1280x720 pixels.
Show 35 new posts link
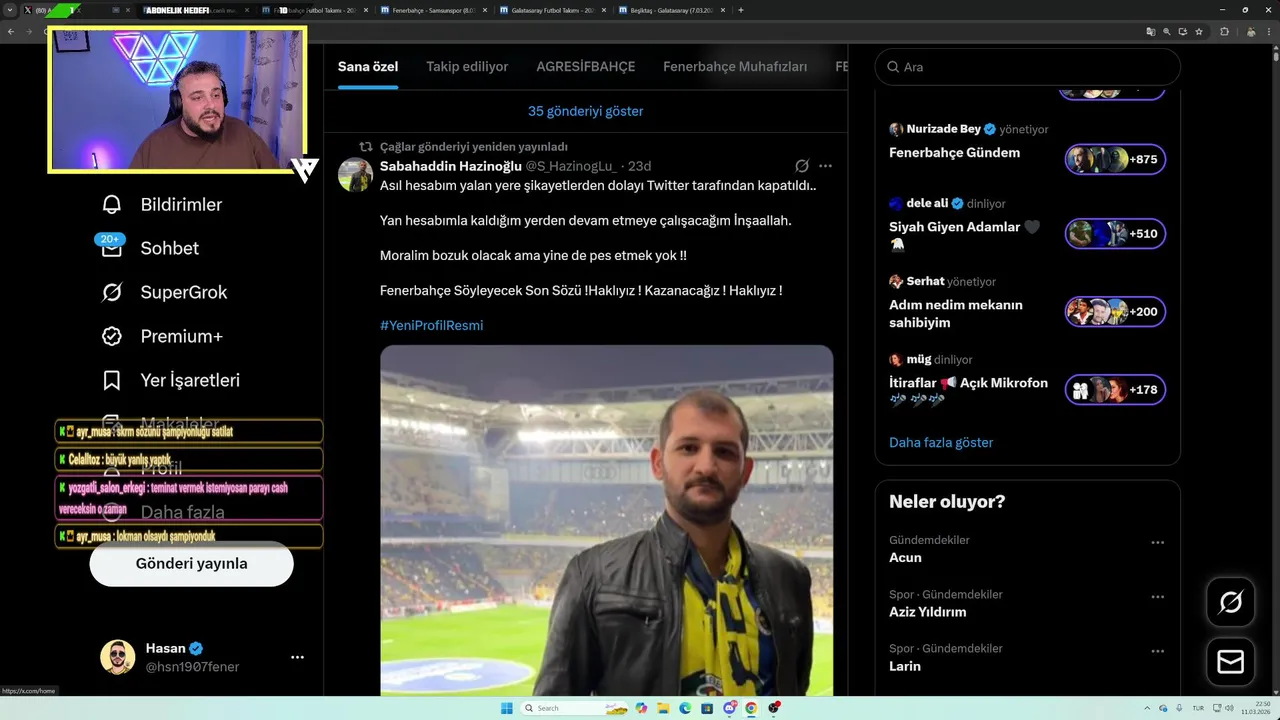[x=586, y=111]
